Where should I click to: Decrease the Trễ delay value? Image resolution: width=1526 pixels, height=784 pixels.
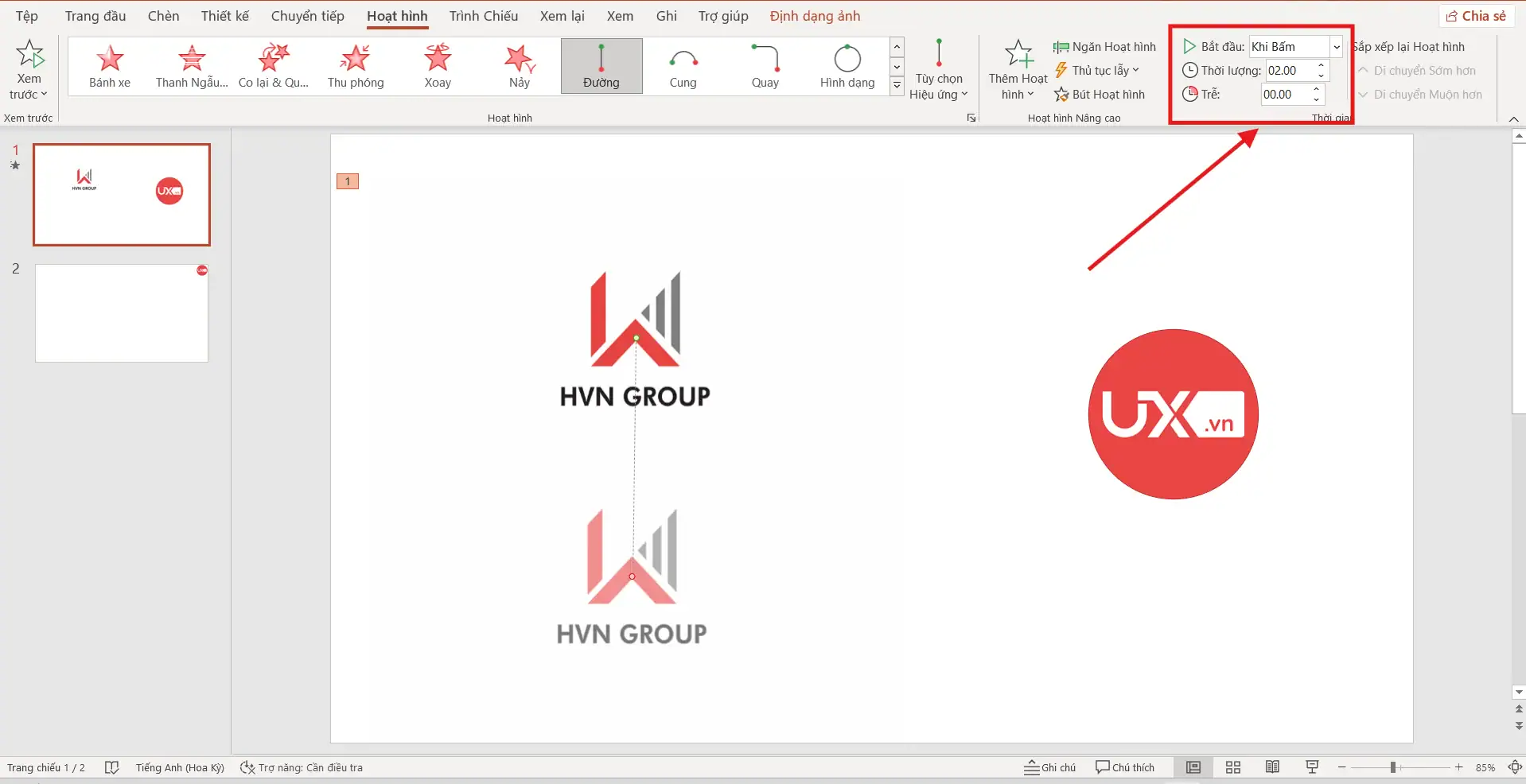coord(1317,100)
